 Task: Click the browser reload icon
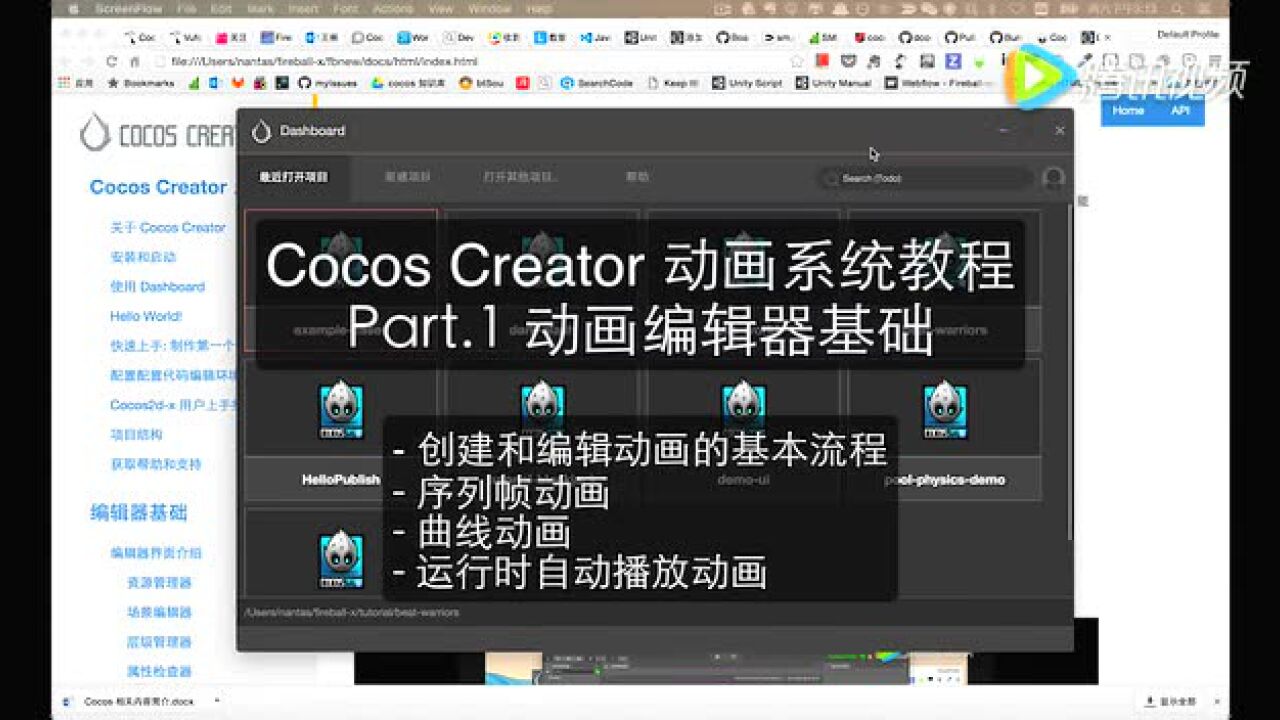pyautogui.click(x=112, y=61)
